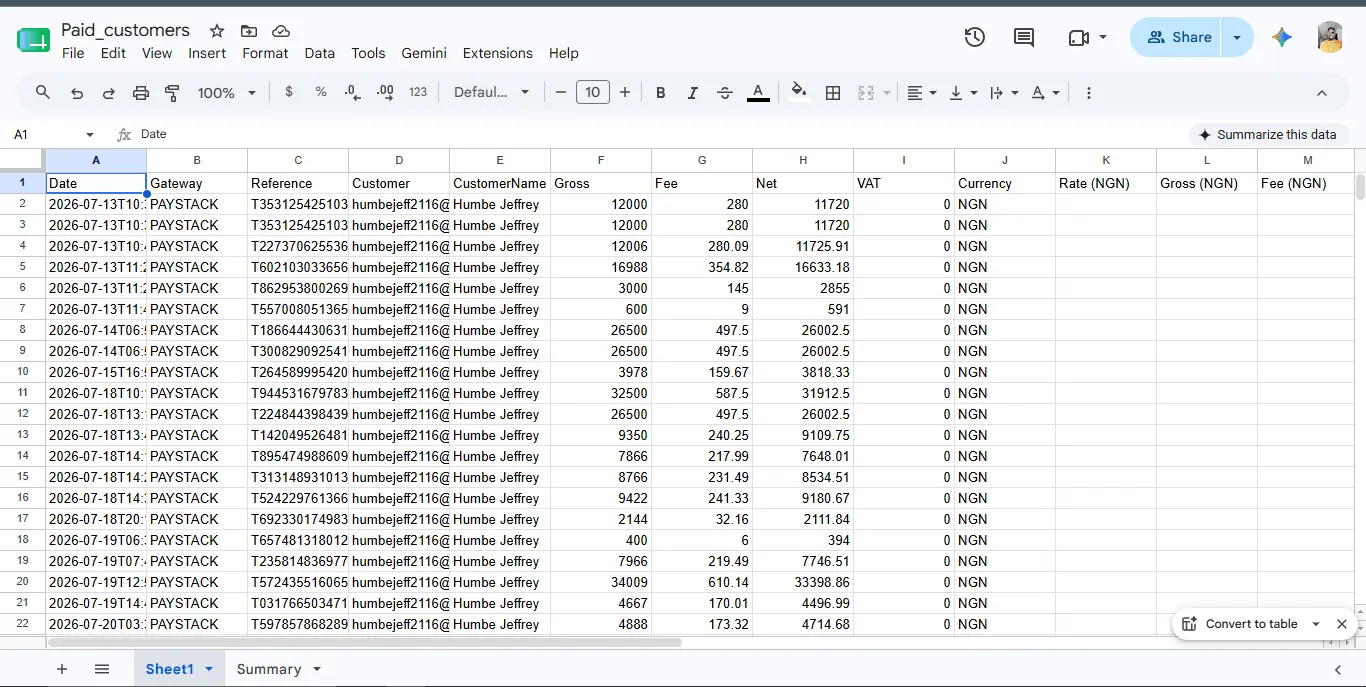The image size is (1366, 687).
Task: Click the Tools menu
Action: coord(368,53)
